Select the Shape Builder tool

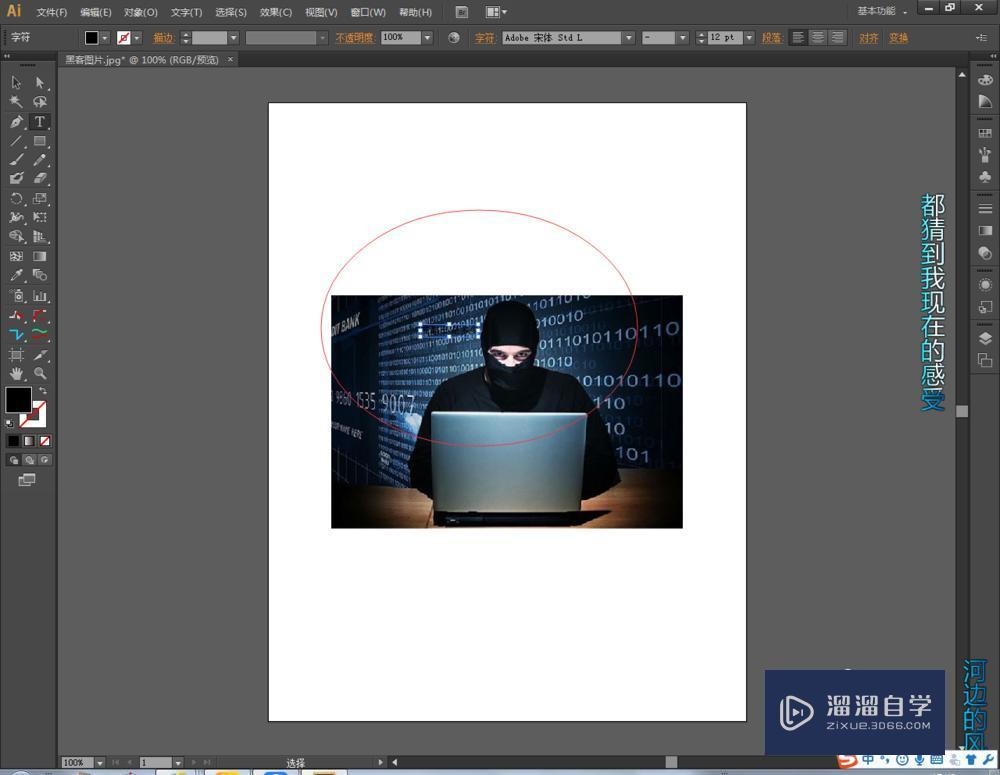click(x=17, y=237)
